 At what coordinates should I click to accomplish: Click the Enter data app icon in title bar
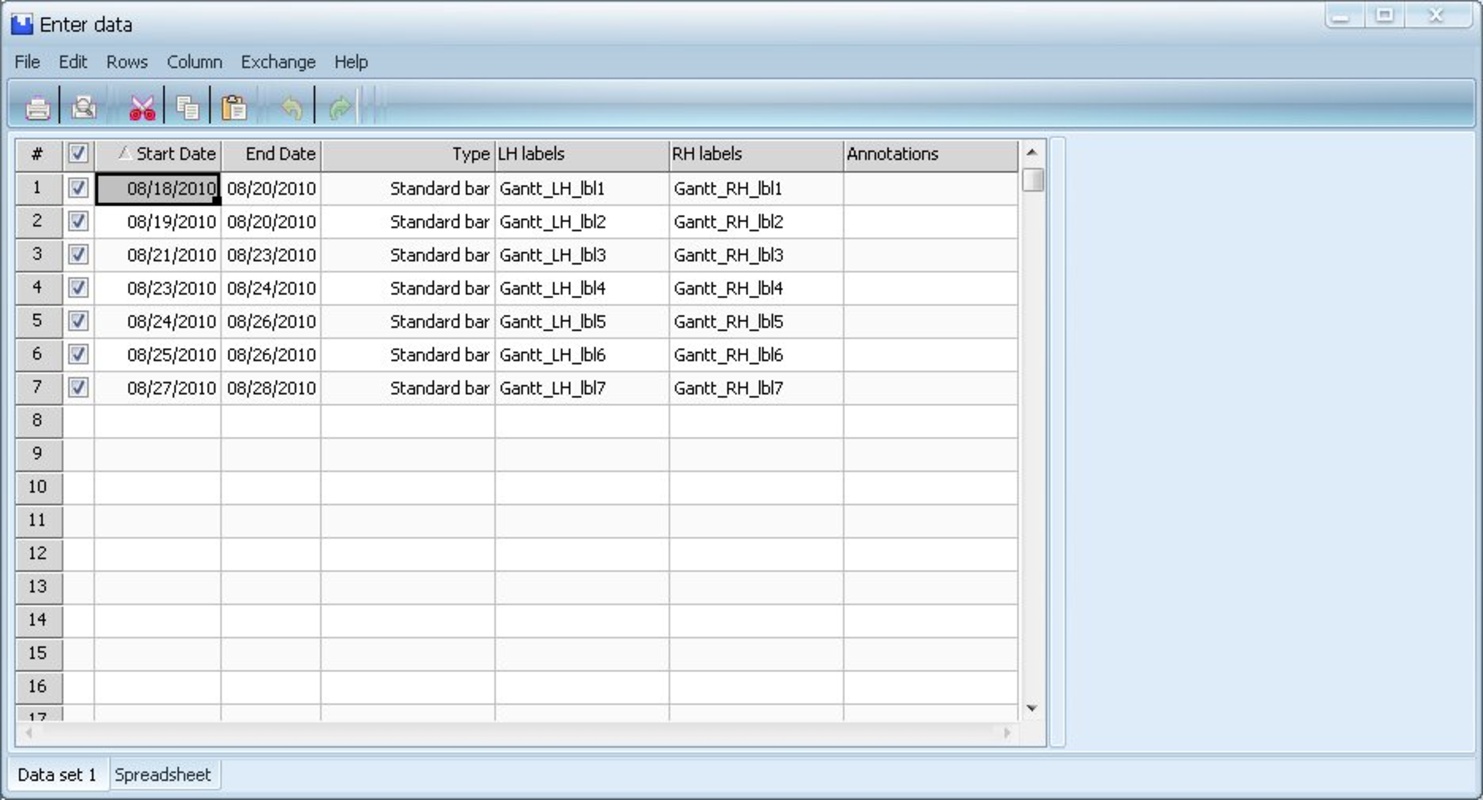(x=21, y=24)
